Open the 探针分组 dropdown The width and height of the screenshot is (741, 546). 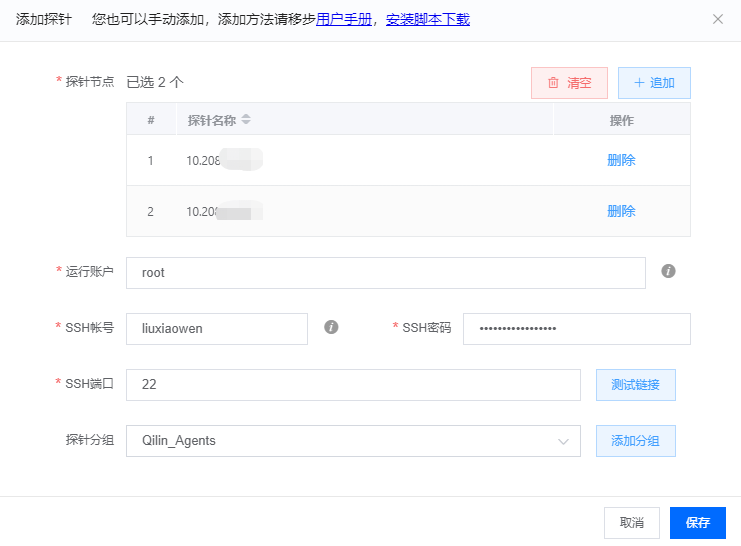[x=353, y=441]
